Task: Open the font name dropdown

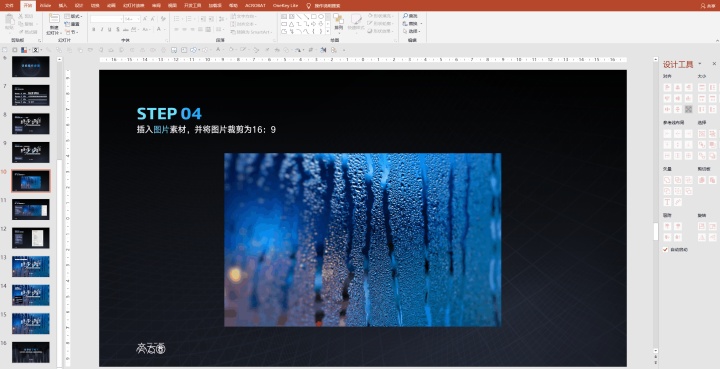Action: 121,19
